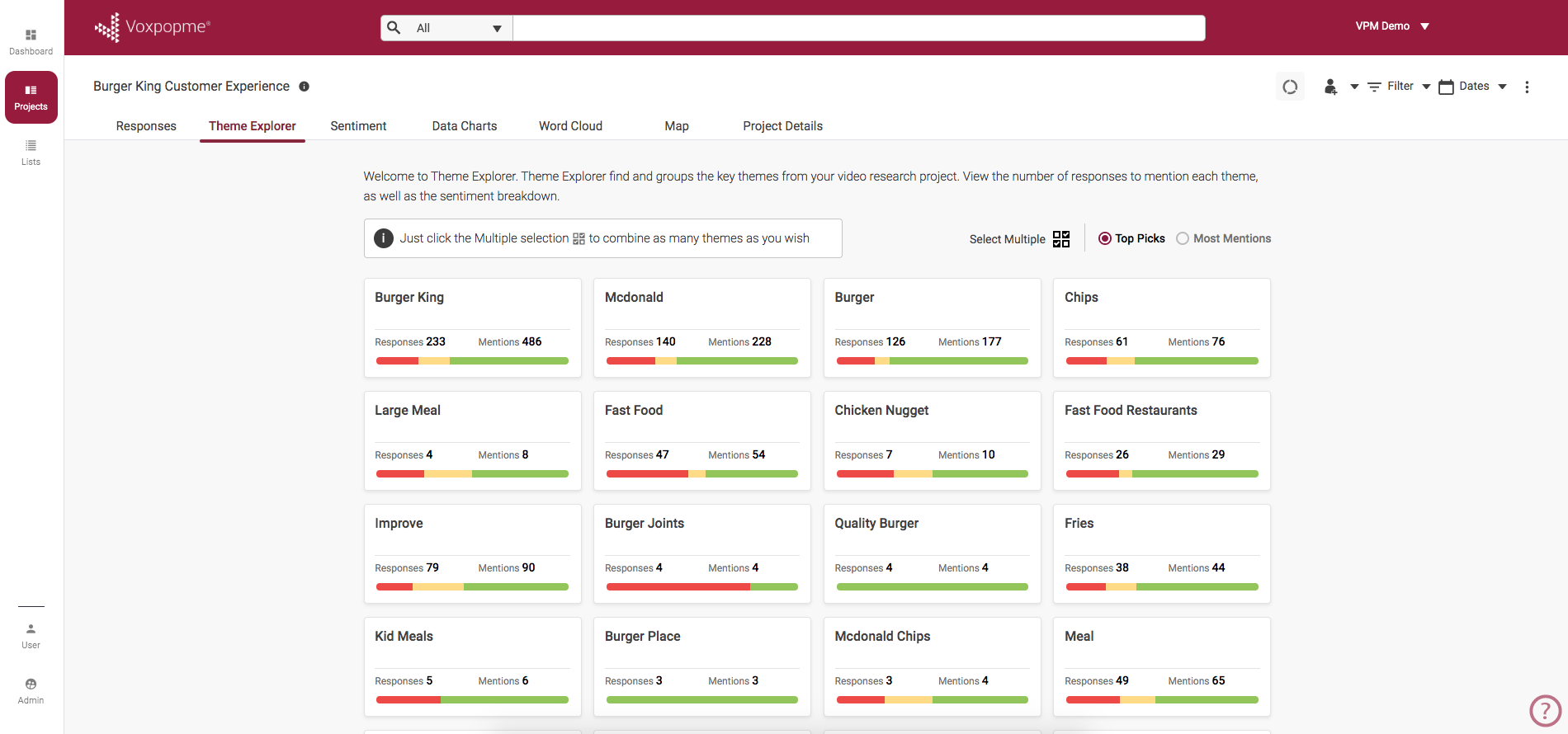Click the Burger Joints sentiment bar

pos(702,587)
